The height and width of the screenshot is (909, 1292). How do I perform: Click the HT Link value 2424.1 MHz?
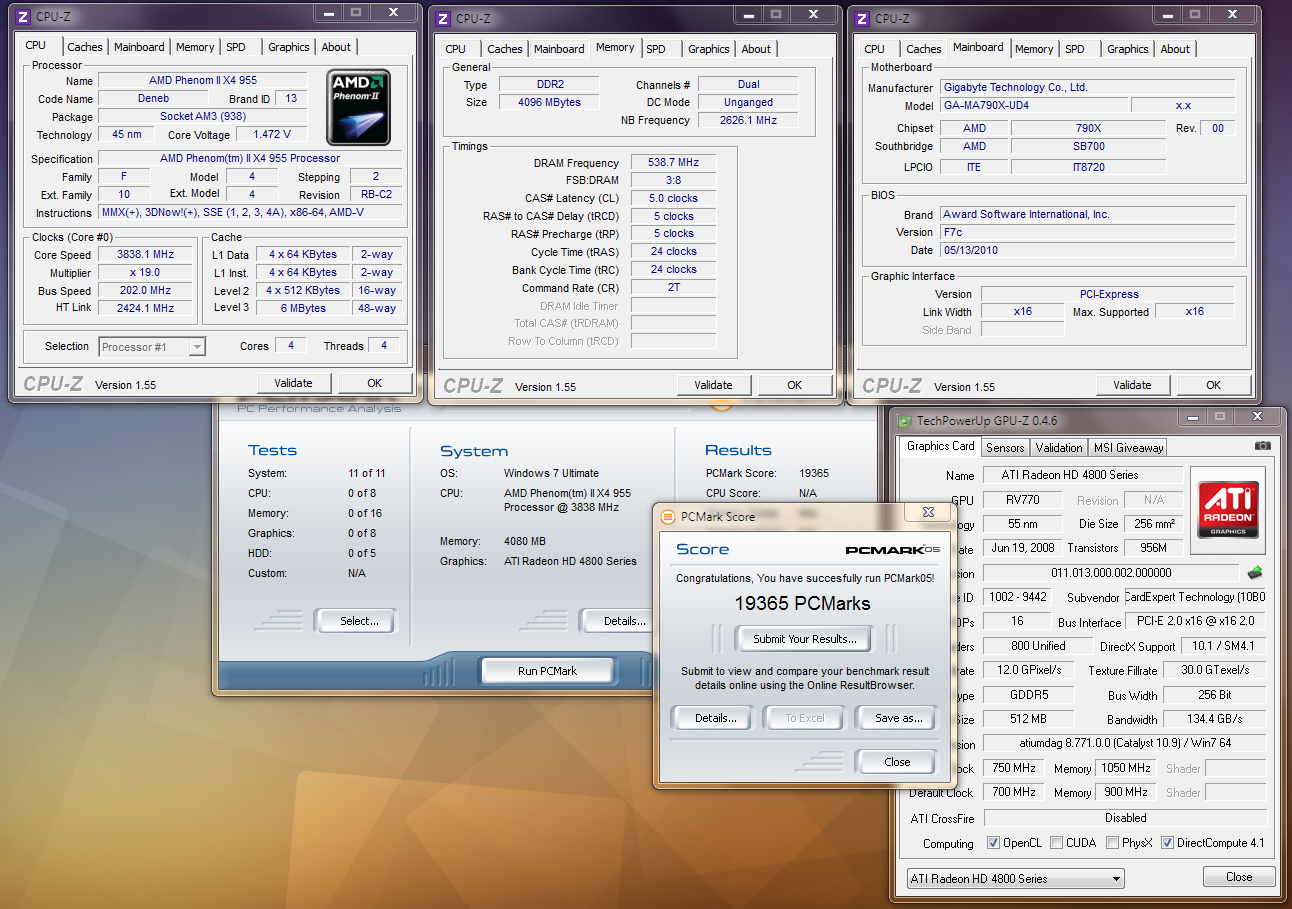[x=144, y=308]
